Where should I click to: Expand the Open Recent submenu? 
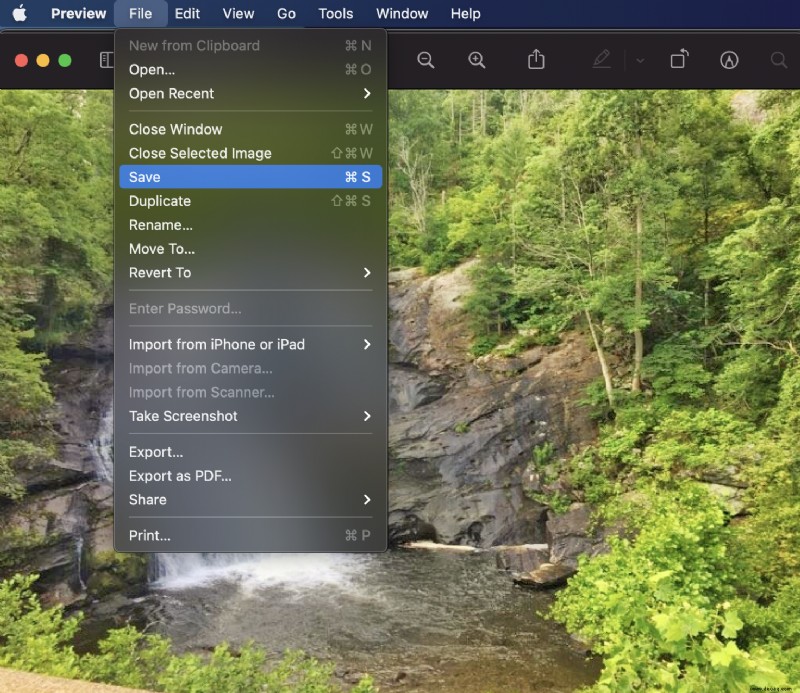click(x=251, y=93)
